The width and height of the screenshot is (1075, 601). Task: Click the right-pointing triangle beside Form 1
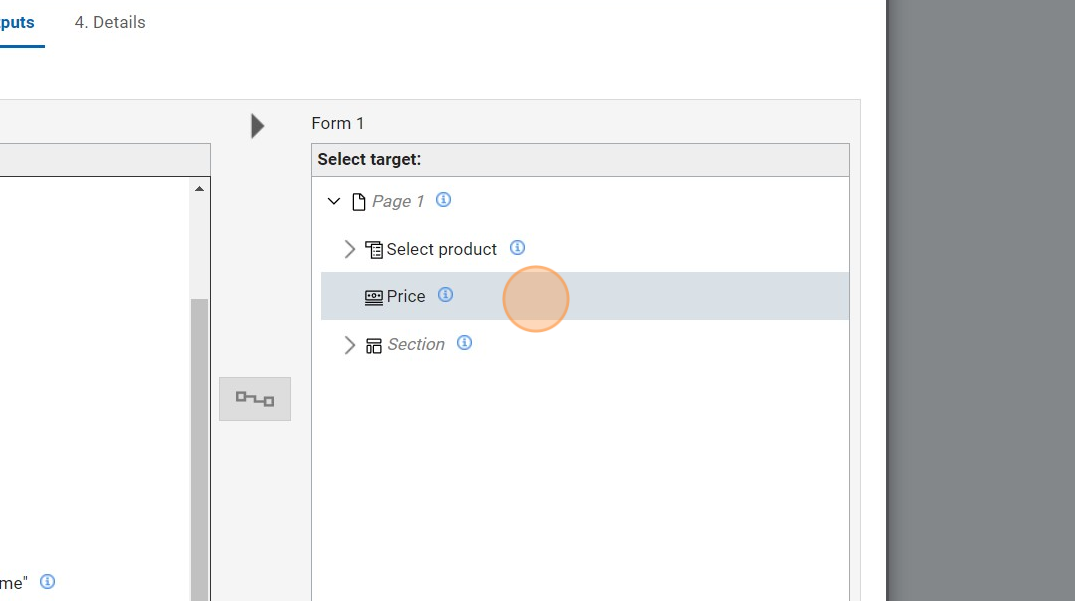pyautogui.click(x=258, y=125)
